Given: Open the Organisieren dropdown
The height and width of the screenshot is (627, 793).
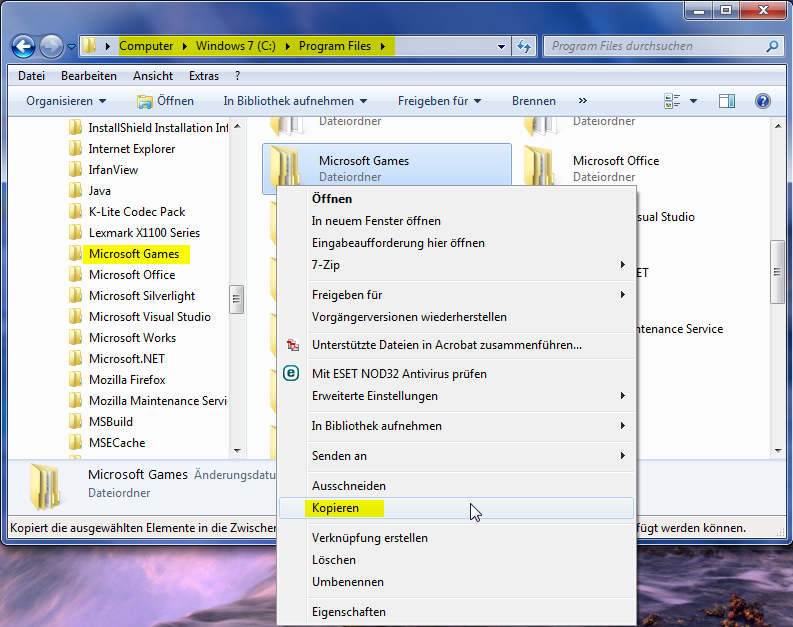Looking at the screenshot, I should click(66, 101).
